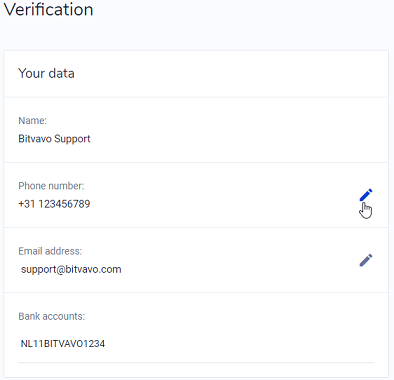Edit the phone number with pencil icon
The height and width of the screenshot is (380, 394).
[366, 195]
